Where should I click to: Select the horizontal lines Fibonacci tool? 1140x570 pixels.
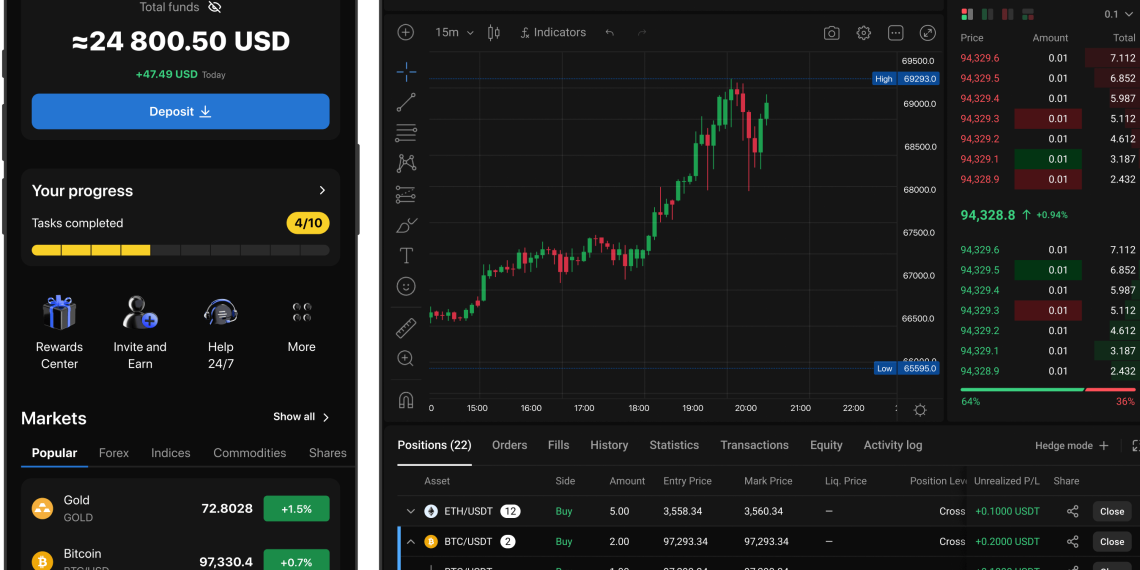pos(406,133)
